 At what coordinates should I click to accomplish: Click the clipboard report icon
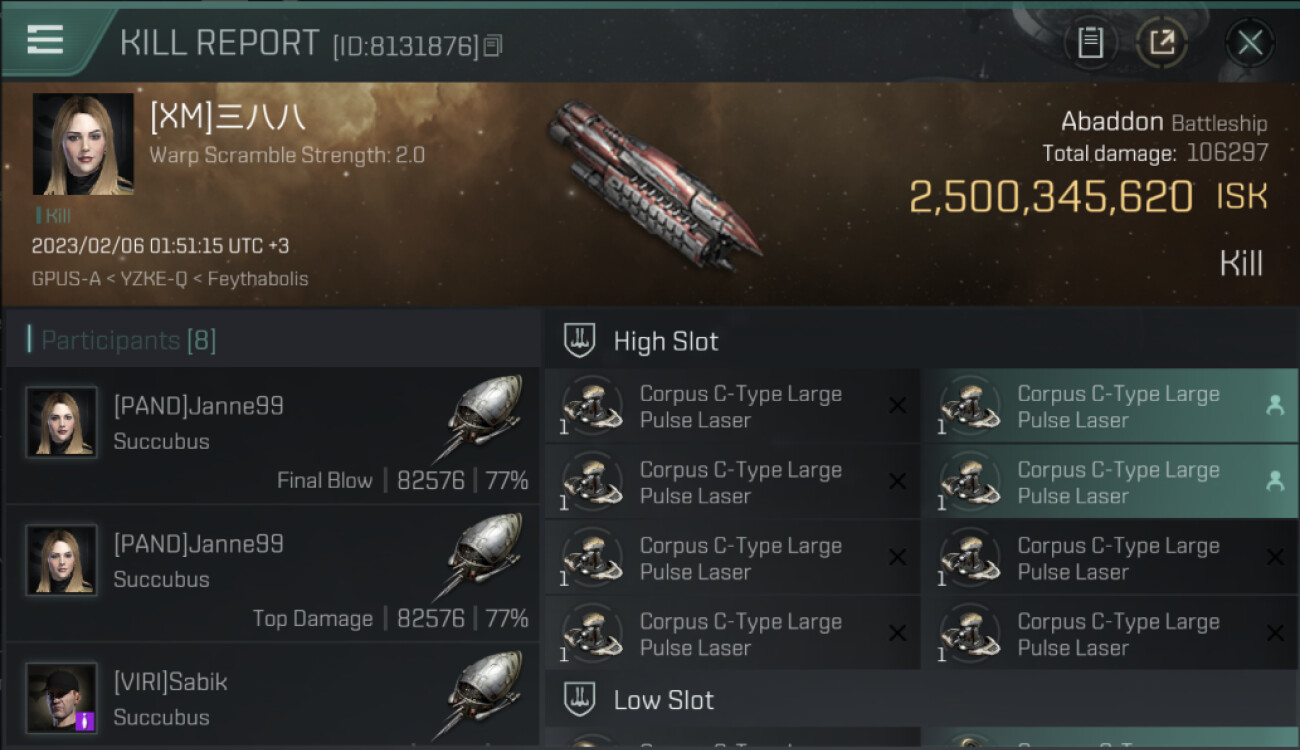click(1090, 43)
